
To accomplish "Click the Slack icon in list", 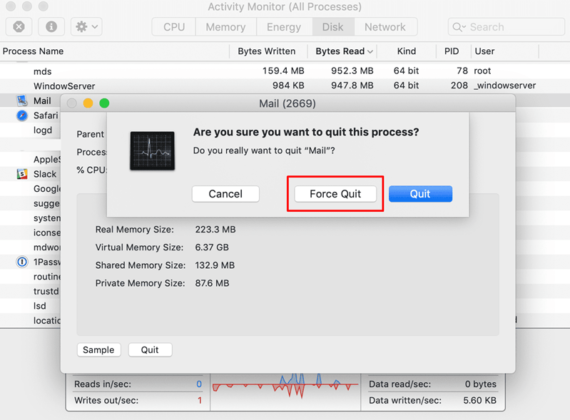I will tap(22, 174).
